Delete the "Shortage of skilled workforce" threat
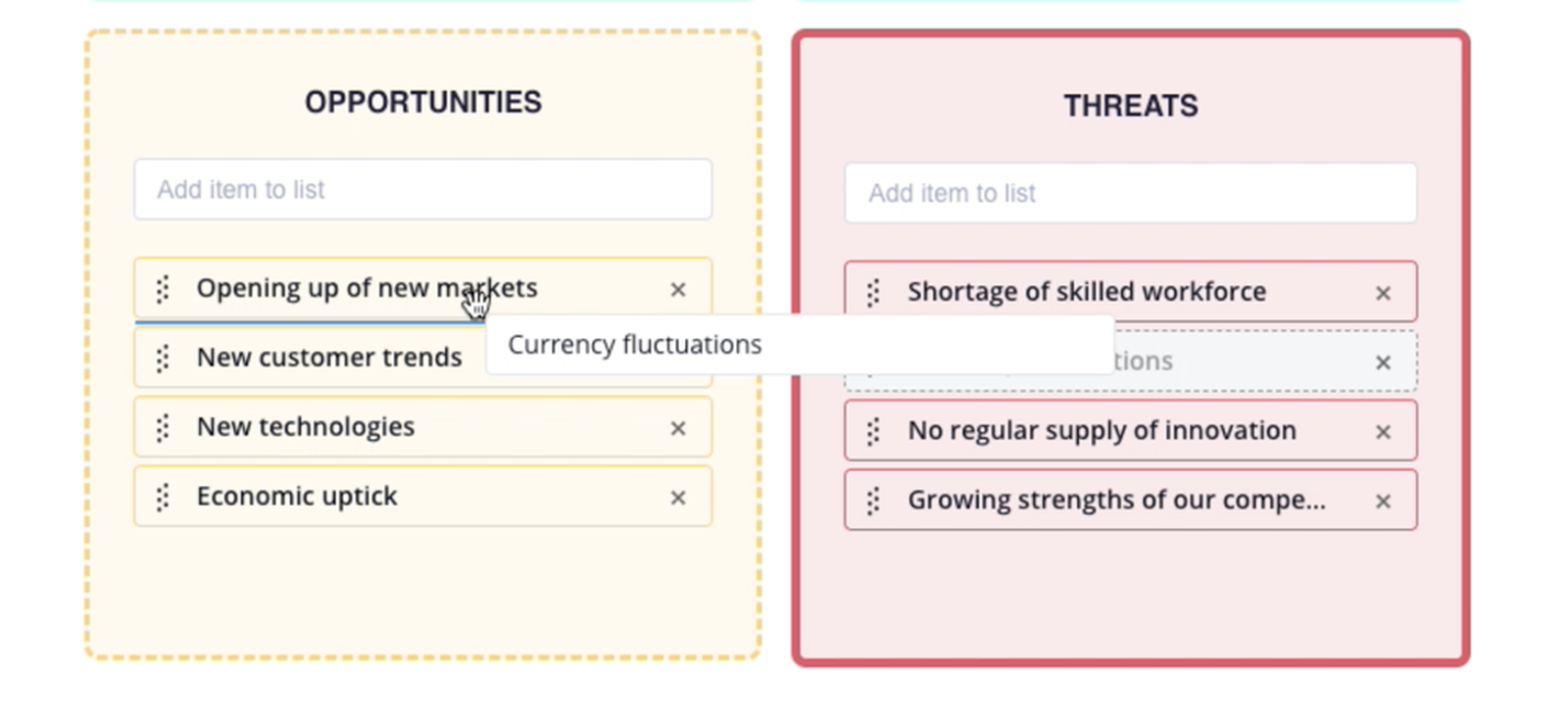 click(x=1383, y=294)
